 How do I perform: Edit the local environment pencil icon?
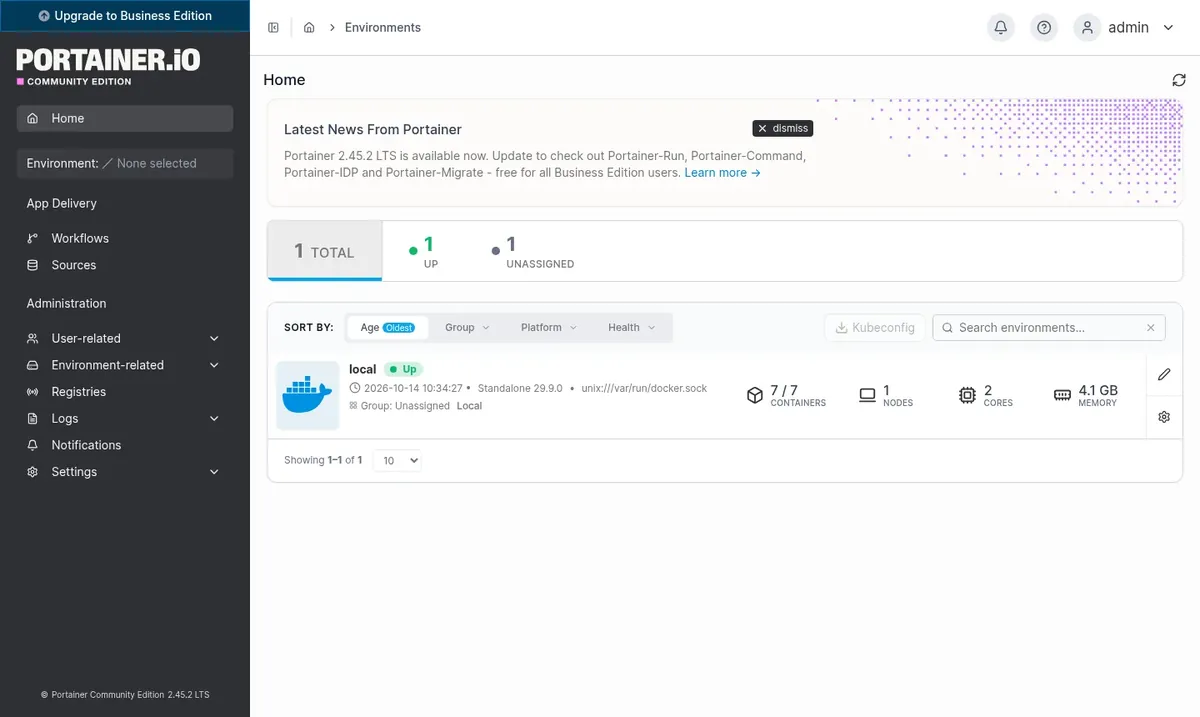pos(1164,374)
